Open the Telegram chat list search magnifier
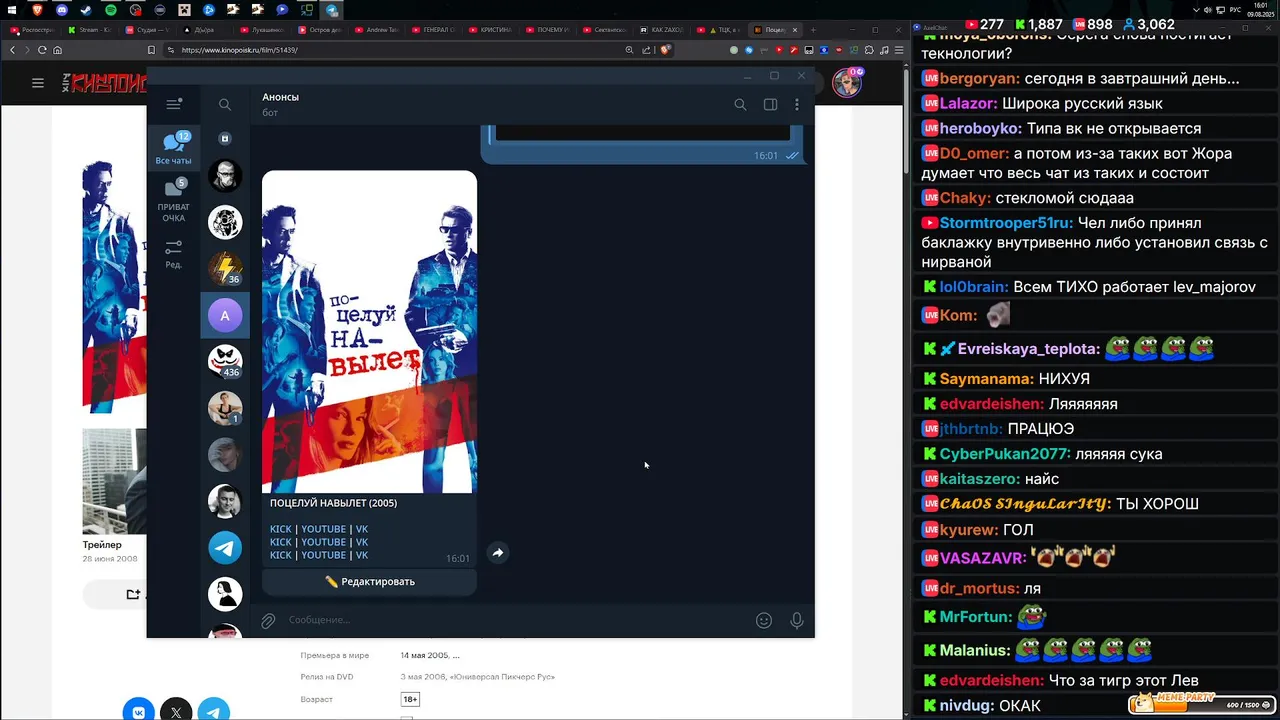This screenshot has height=720, width=1280. (x=225, y=104)
